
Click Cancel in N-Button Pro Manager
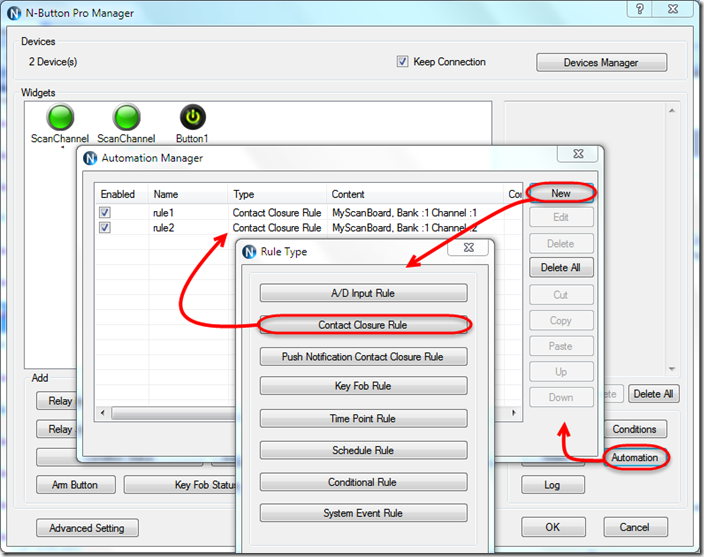(635, 527)
